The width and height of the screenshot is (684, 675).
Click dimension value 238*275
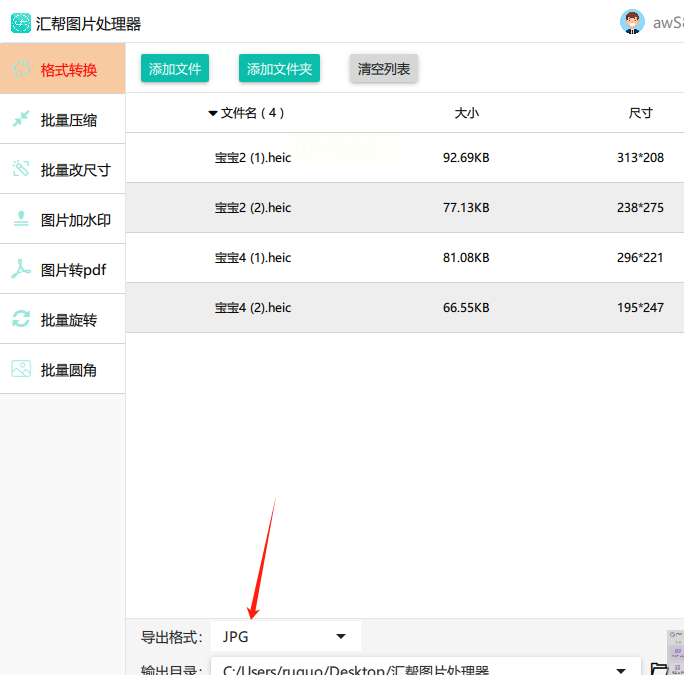(640, 208)
